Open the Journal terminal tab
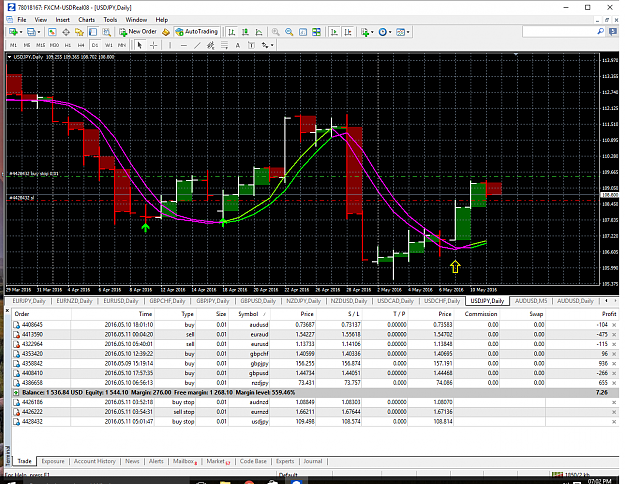 click(x=312, y=461)
